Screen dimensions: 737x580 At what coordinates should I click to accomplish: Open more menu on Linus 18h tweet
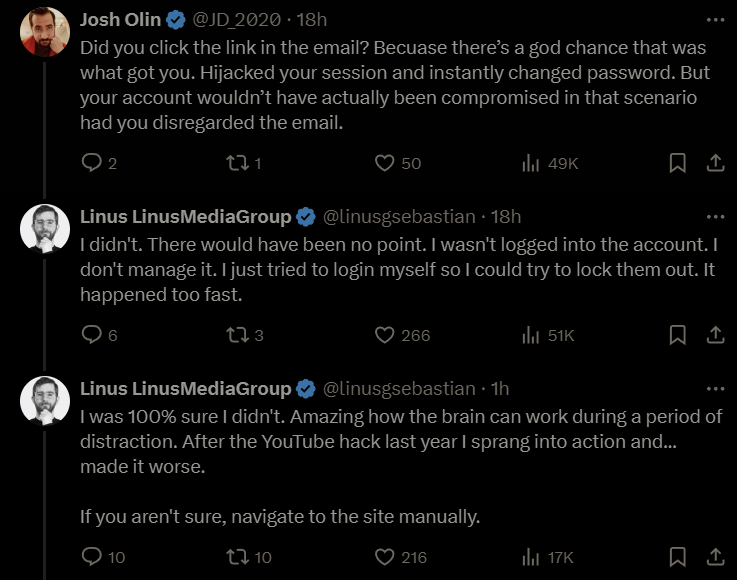pos(715,217)
